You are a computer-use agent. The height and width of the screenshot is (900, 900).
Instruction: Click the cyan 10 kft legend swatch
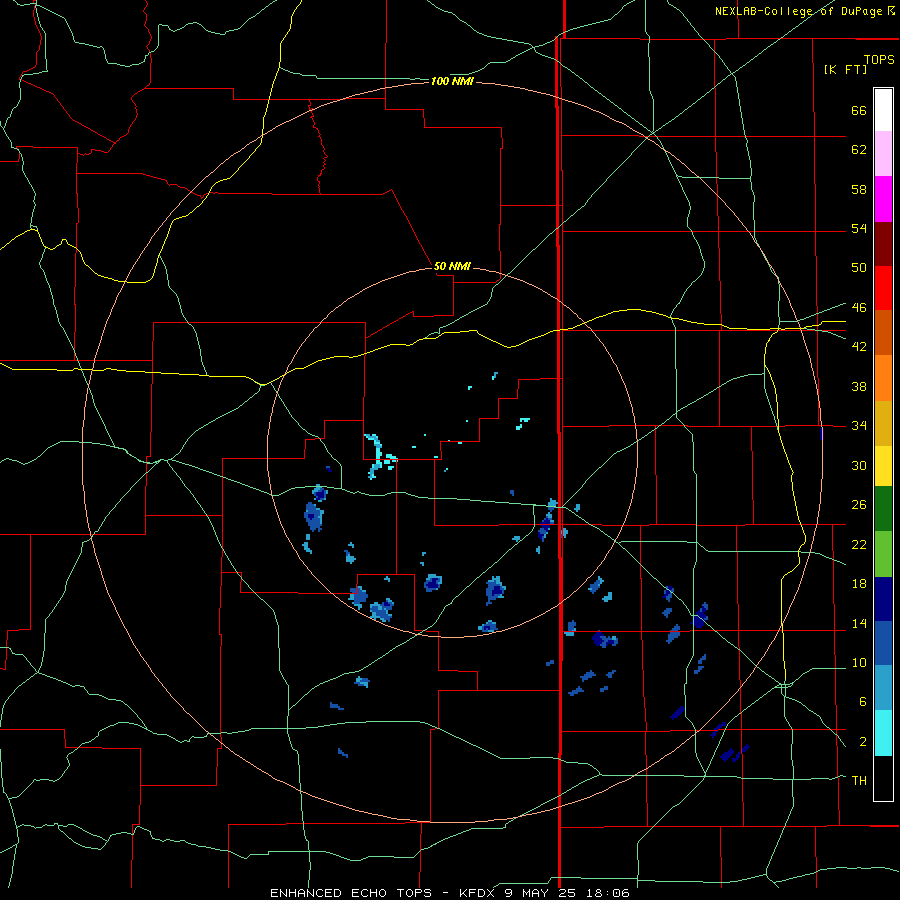tap(883, 733)
